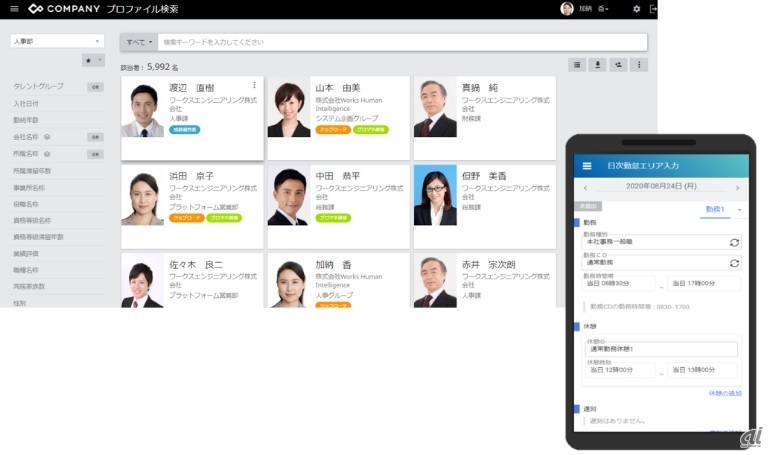770x455 pixels.
Task: Click the COMPANY logo in header
Action: (x=64, y=9)
